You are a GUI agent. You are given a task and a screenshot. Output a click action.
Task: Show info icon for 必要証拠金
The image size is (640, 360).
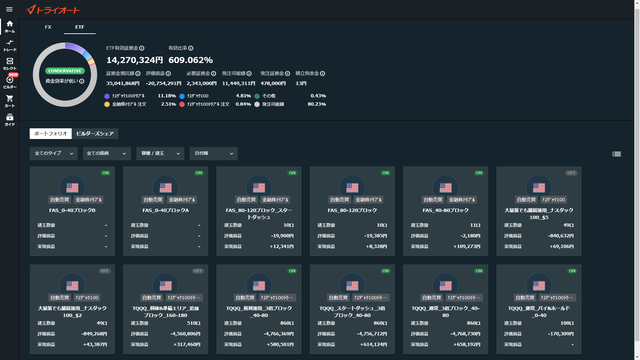click(213, 73)
